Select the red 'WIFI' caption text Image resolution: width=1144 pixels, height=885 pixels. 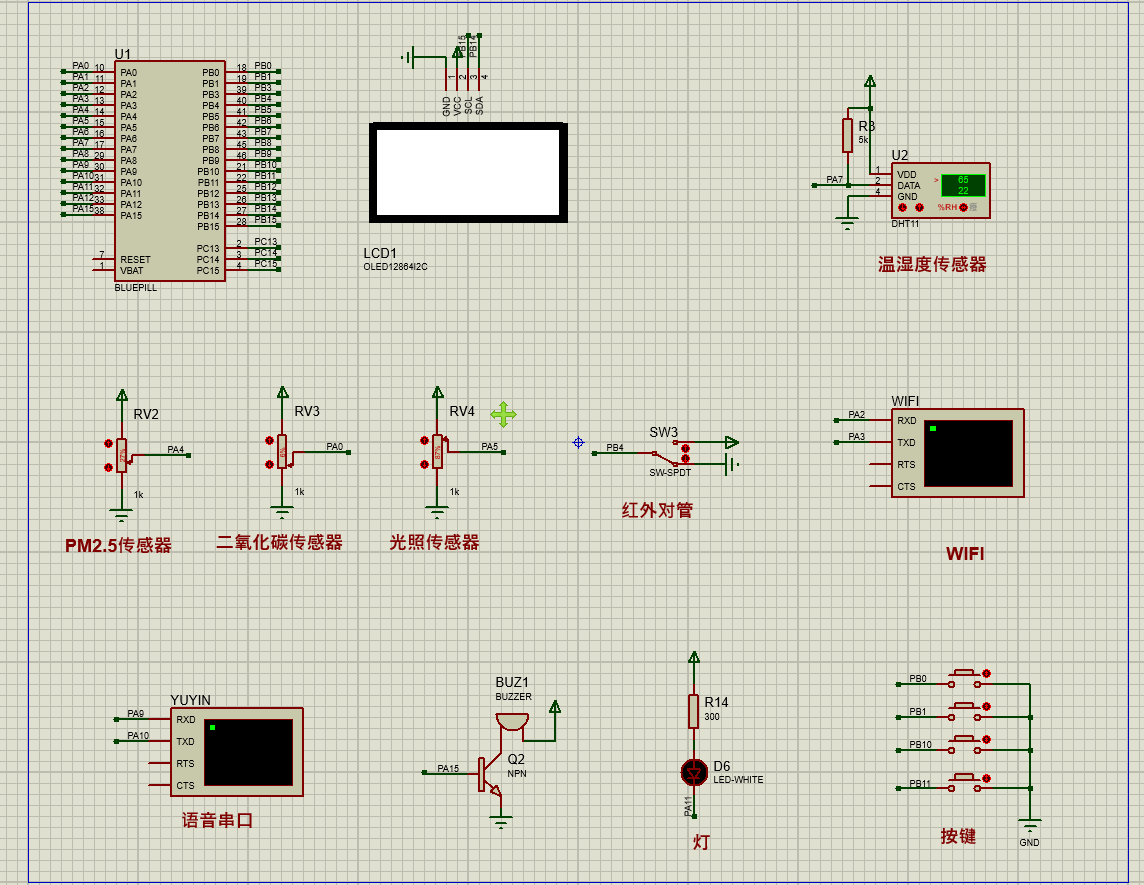click(965, 554)
